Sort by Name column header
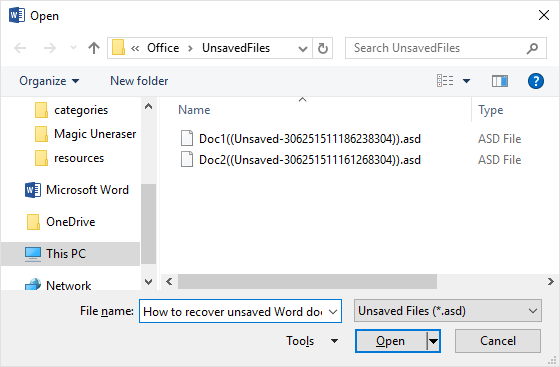Viewport: 560px width, 367px height. pyautogui.click(x=194, y=110)
